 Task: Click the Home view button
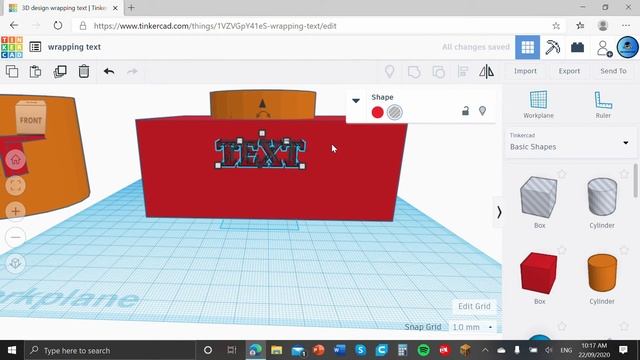pyautogui.click(x=16, y=160)
